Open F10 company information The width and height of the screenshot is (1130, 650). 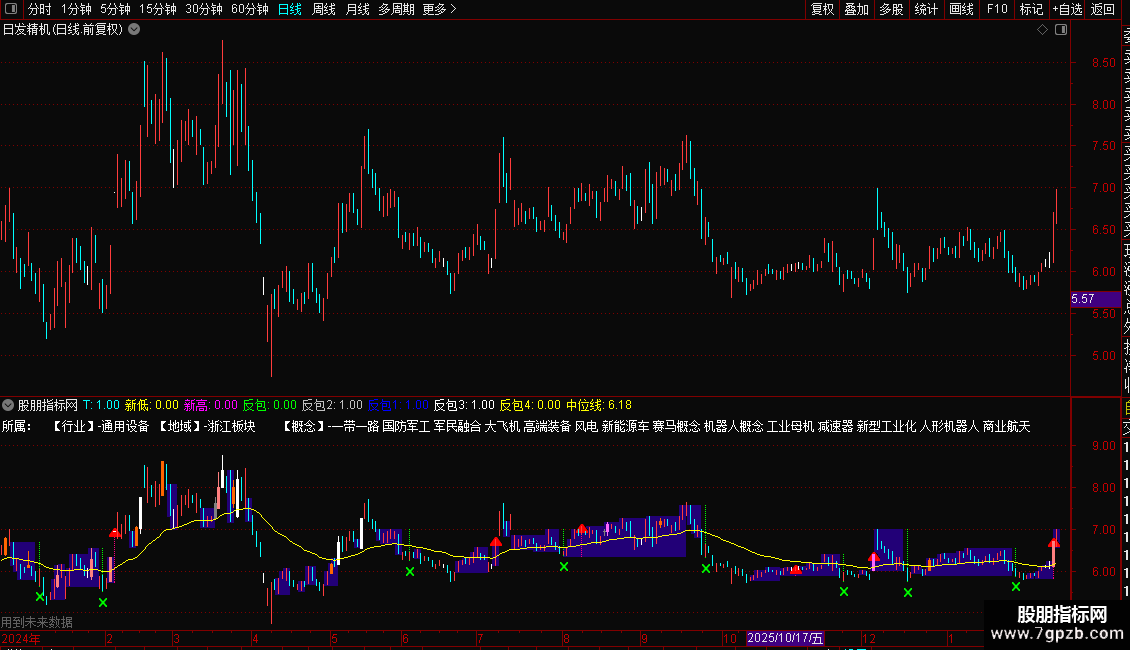point(997,9)
